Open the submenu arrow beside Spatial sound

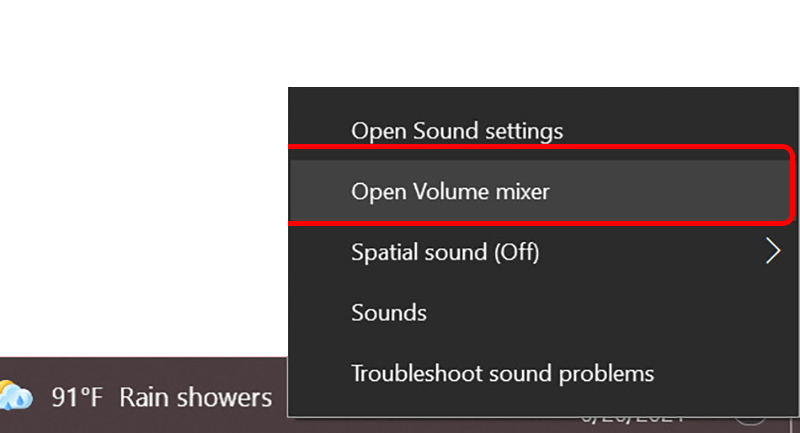[x=773, y=252]
